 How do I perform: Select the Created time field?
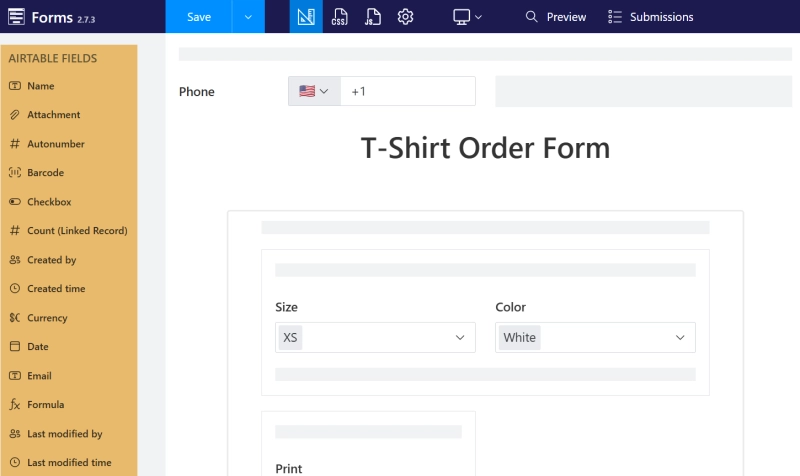[69, 288]
